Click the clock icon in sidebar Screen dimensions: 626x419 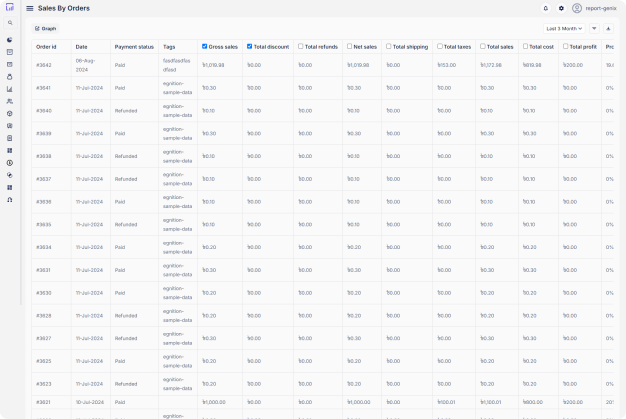pyautogui.click(x=10, y=163)
